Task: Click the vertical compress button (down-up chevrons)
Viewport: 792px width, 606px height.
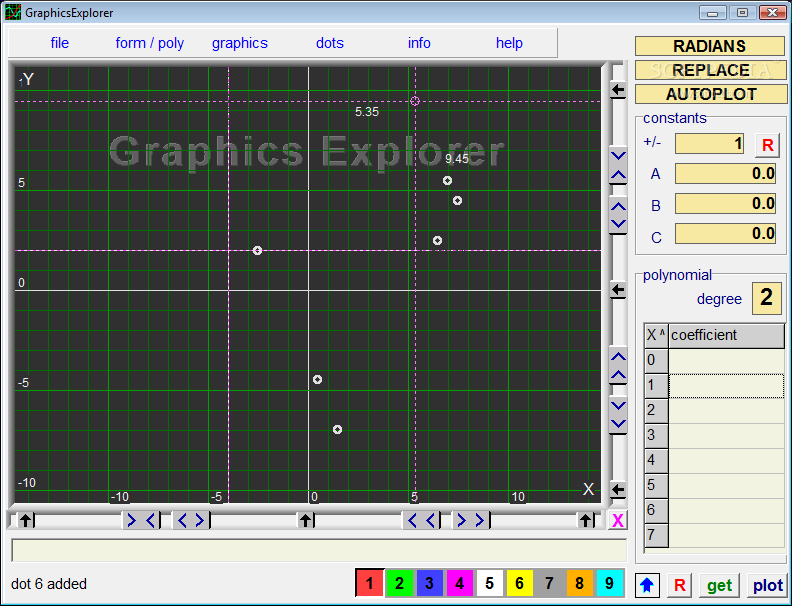Action: (618, 165)
